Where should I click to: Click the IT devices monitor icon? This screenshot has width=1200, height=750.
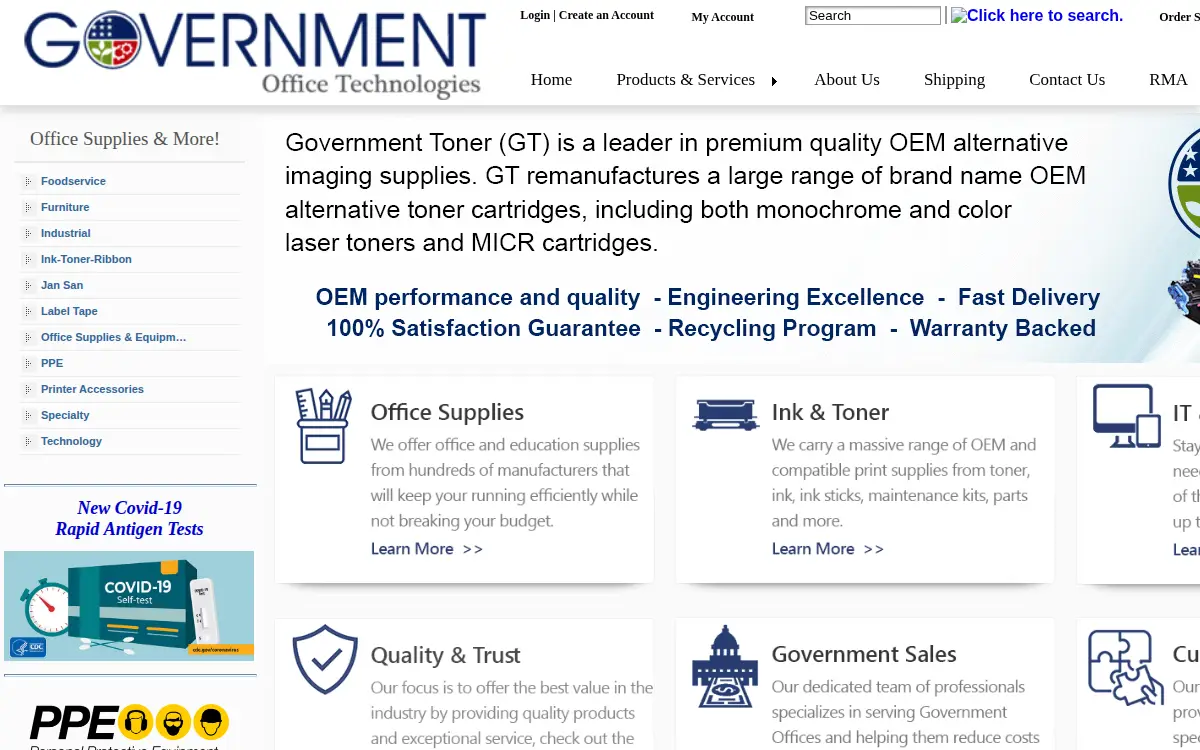pos(1127,416)
